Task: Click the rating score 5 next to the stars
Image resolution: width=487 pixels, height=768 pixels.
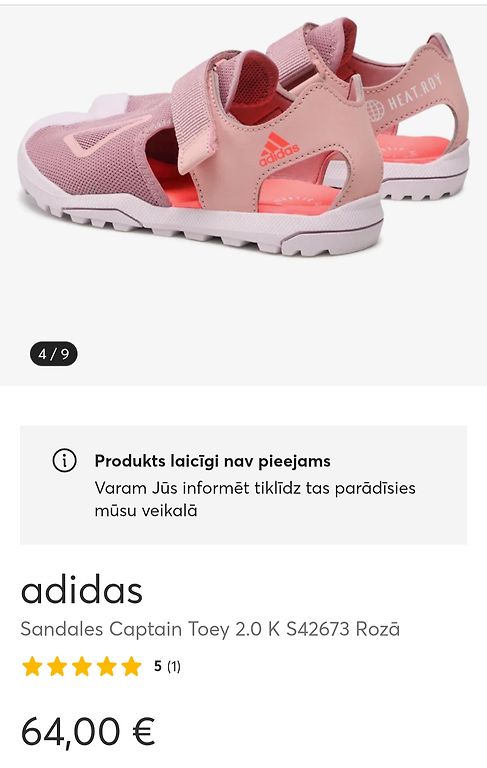Action: 157,666
